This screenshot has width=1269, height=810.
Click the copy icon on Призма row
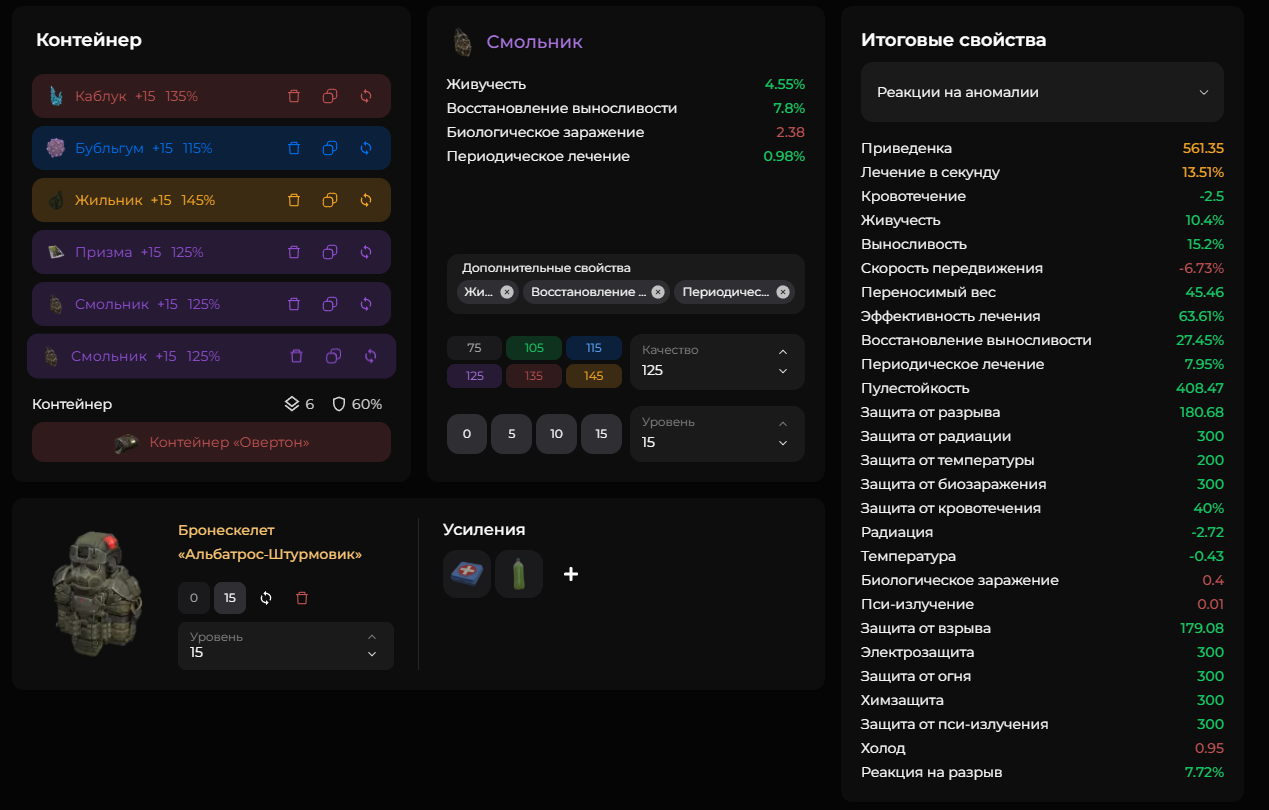coord(330,252)
